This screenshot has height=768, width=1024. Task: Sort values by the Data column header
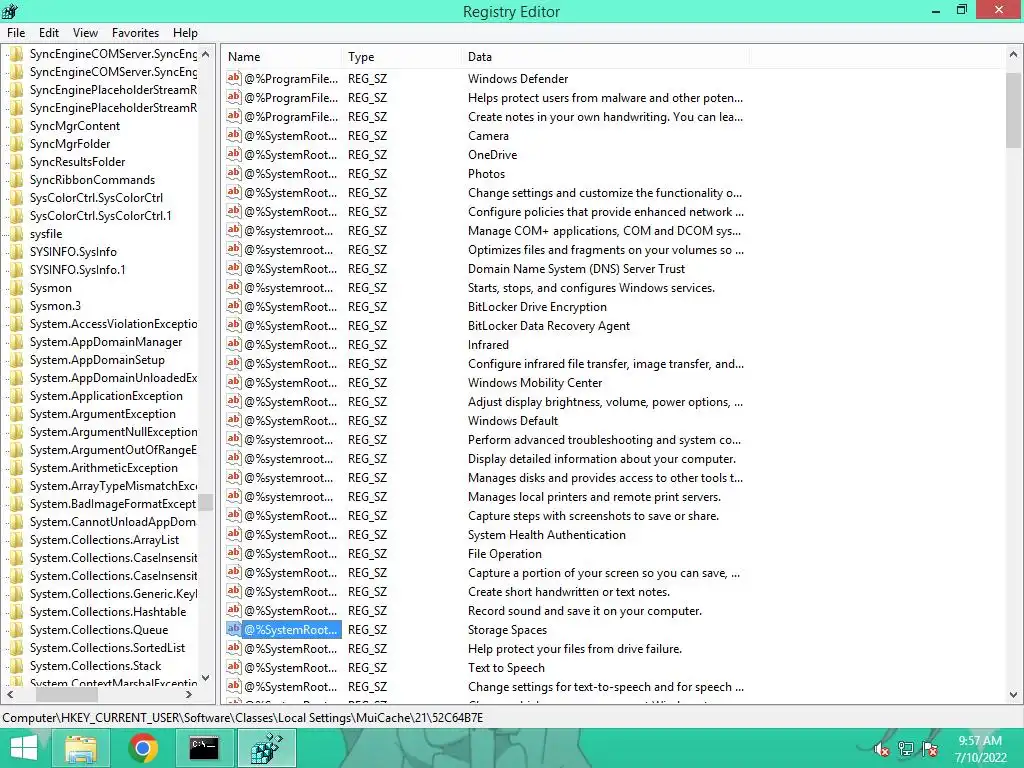[x=605, y=57]
